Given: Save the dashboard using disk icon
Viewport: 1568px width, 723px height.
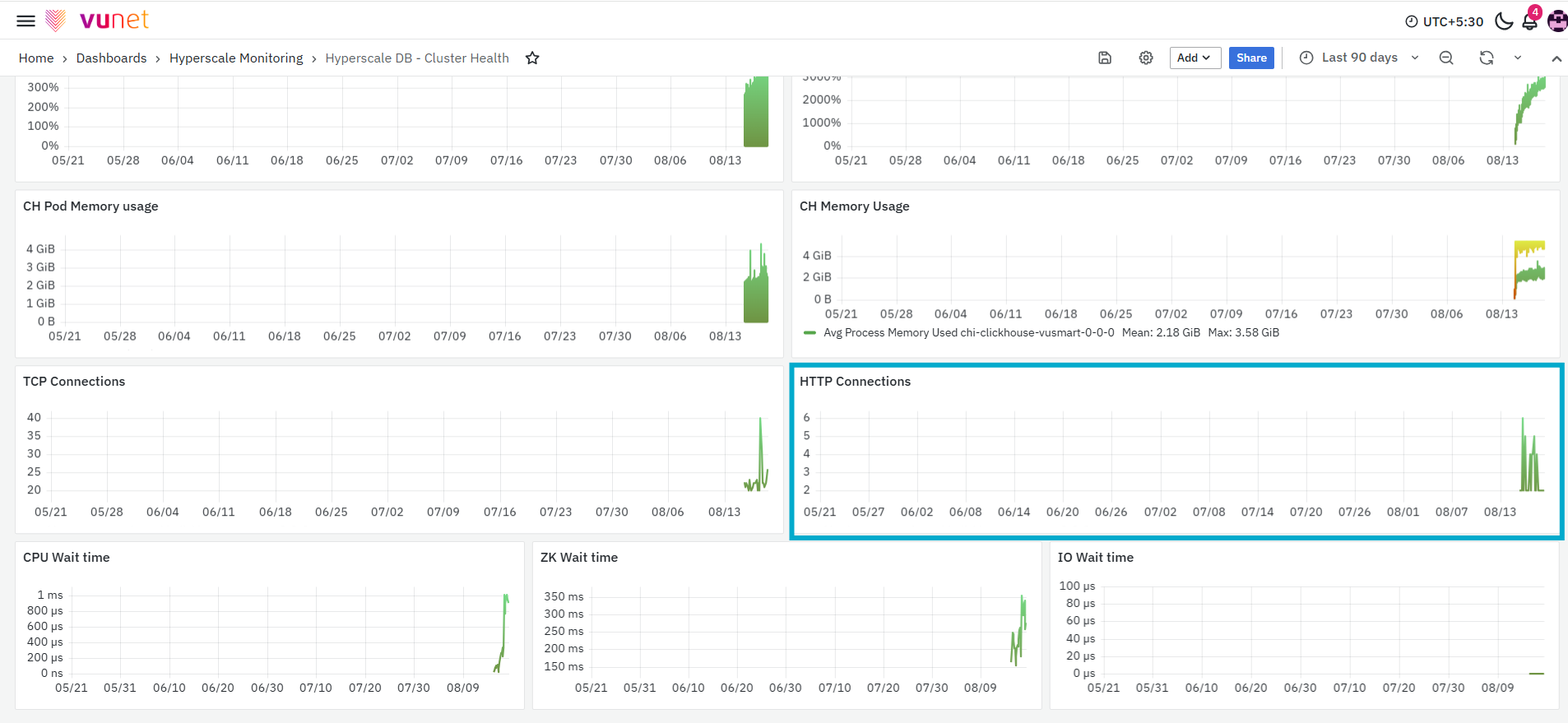Looking at the screenshot, I should (1105, 58).
